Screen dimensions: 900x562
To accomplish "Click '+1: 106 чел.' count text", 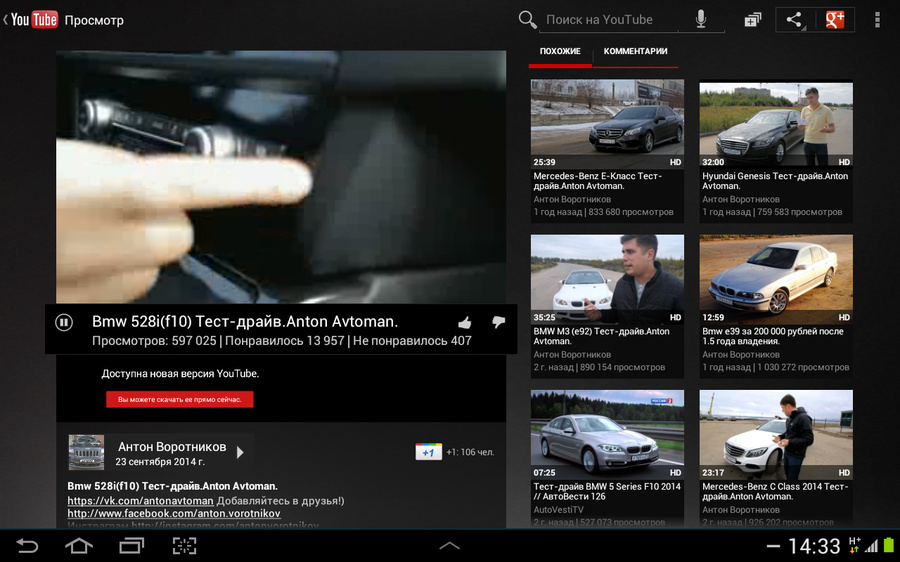I will [x=470, y=452].
